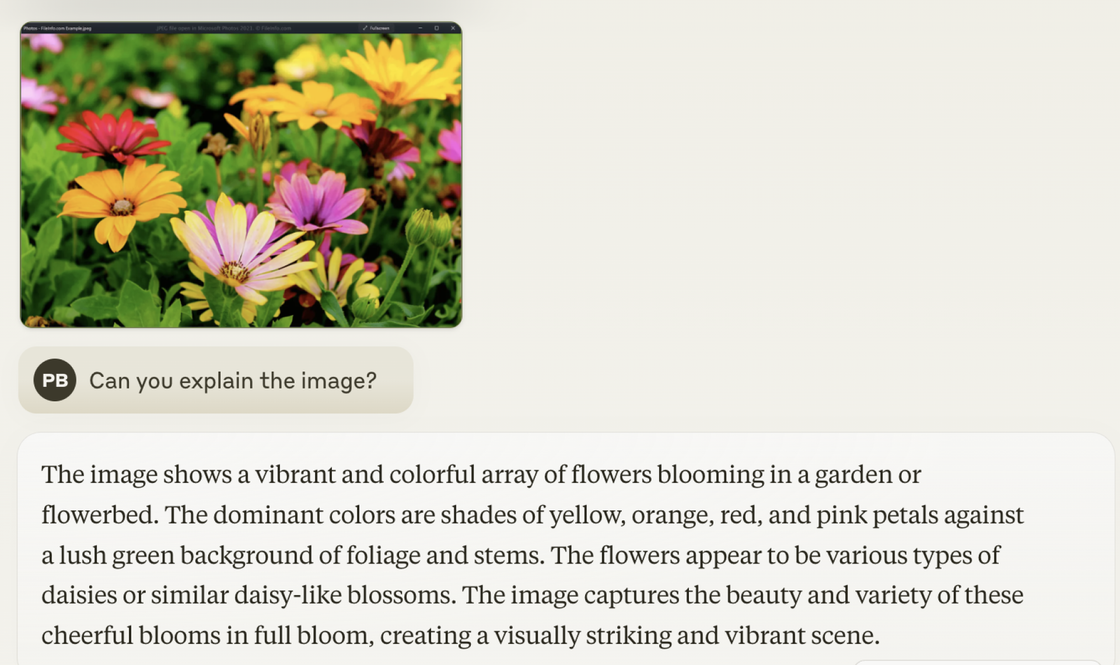Click the X icon in the photo titlebar

tap(453, 28)
